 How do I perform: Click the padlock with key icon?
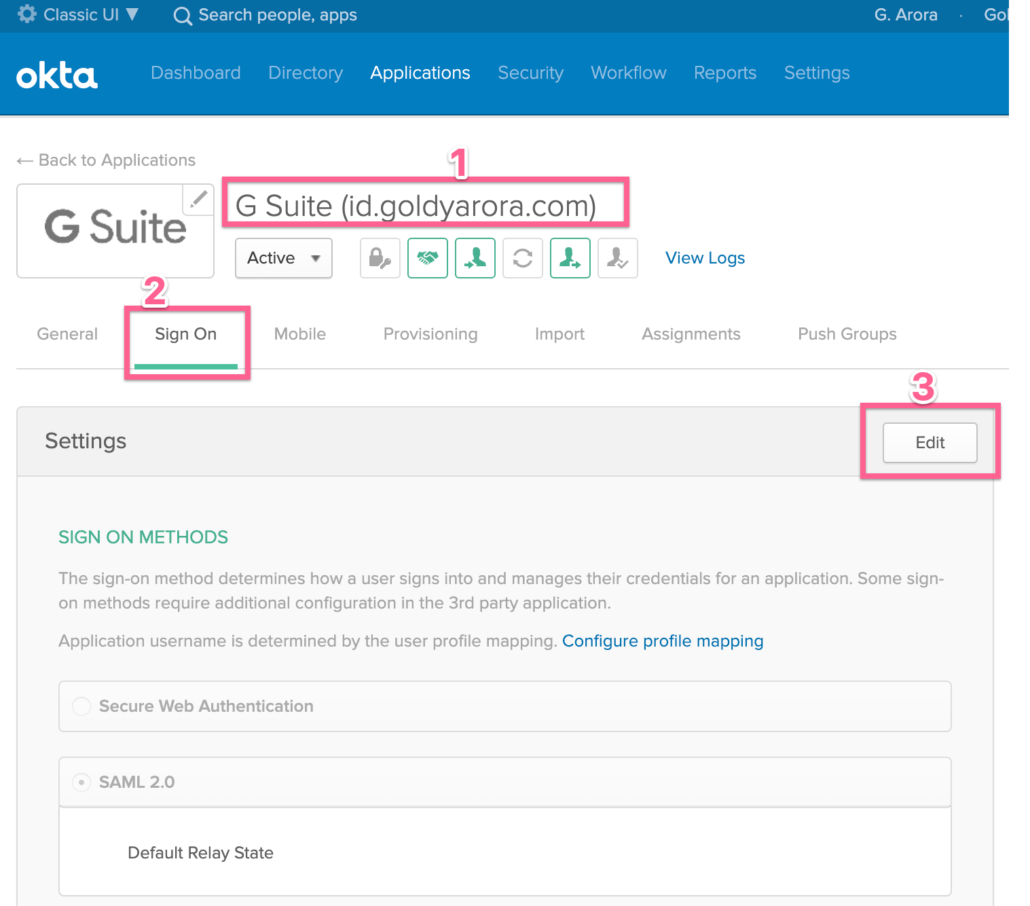pyautogui.click(x=380, y=258)
